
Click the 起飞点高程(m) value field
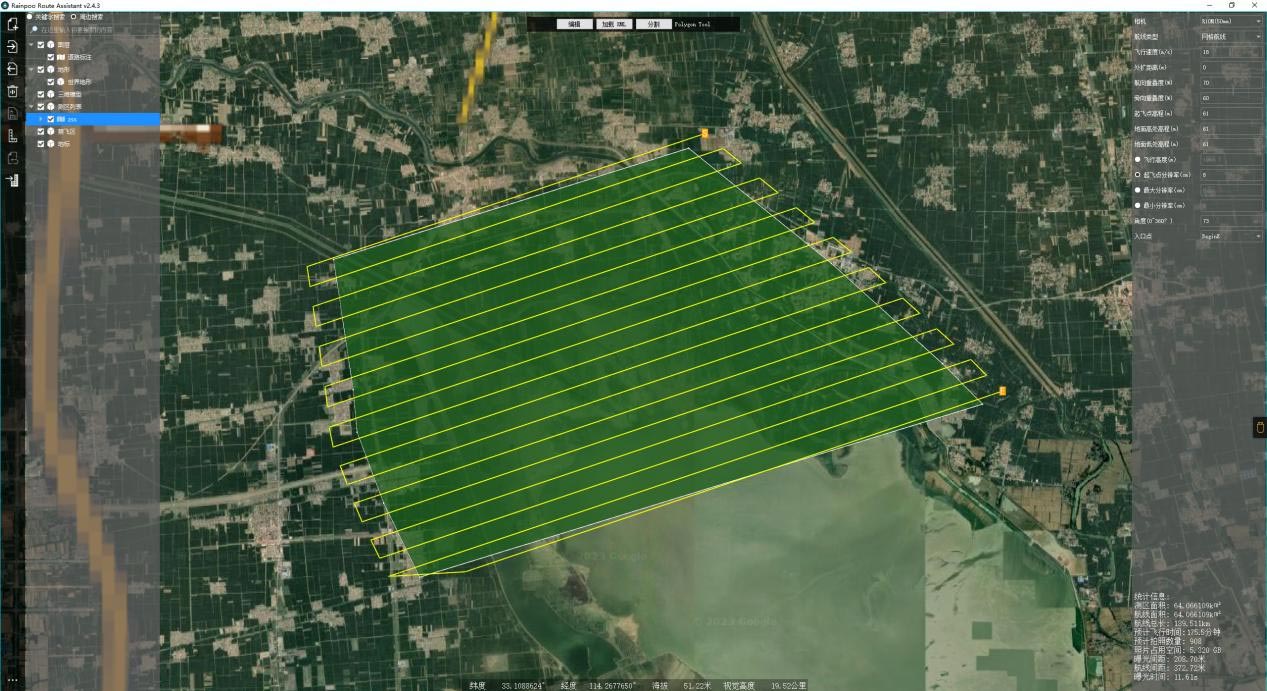1231,113
